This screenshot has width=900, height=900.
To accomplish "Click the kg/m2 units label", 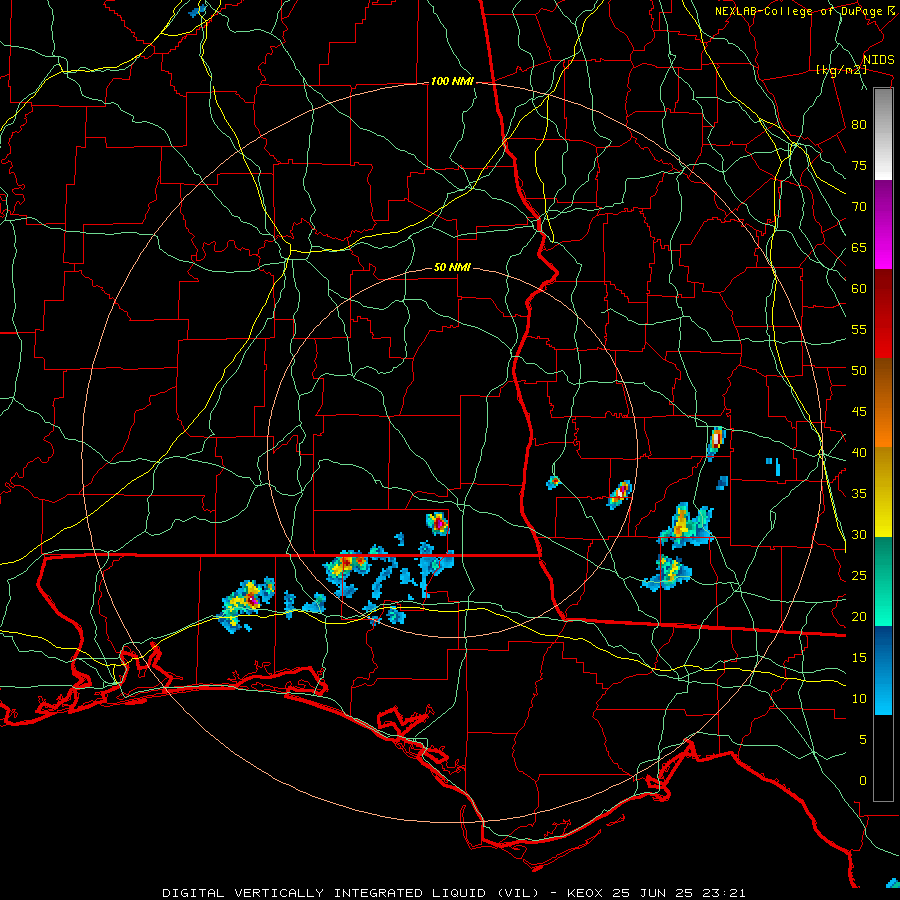I will tap(841, 70).
